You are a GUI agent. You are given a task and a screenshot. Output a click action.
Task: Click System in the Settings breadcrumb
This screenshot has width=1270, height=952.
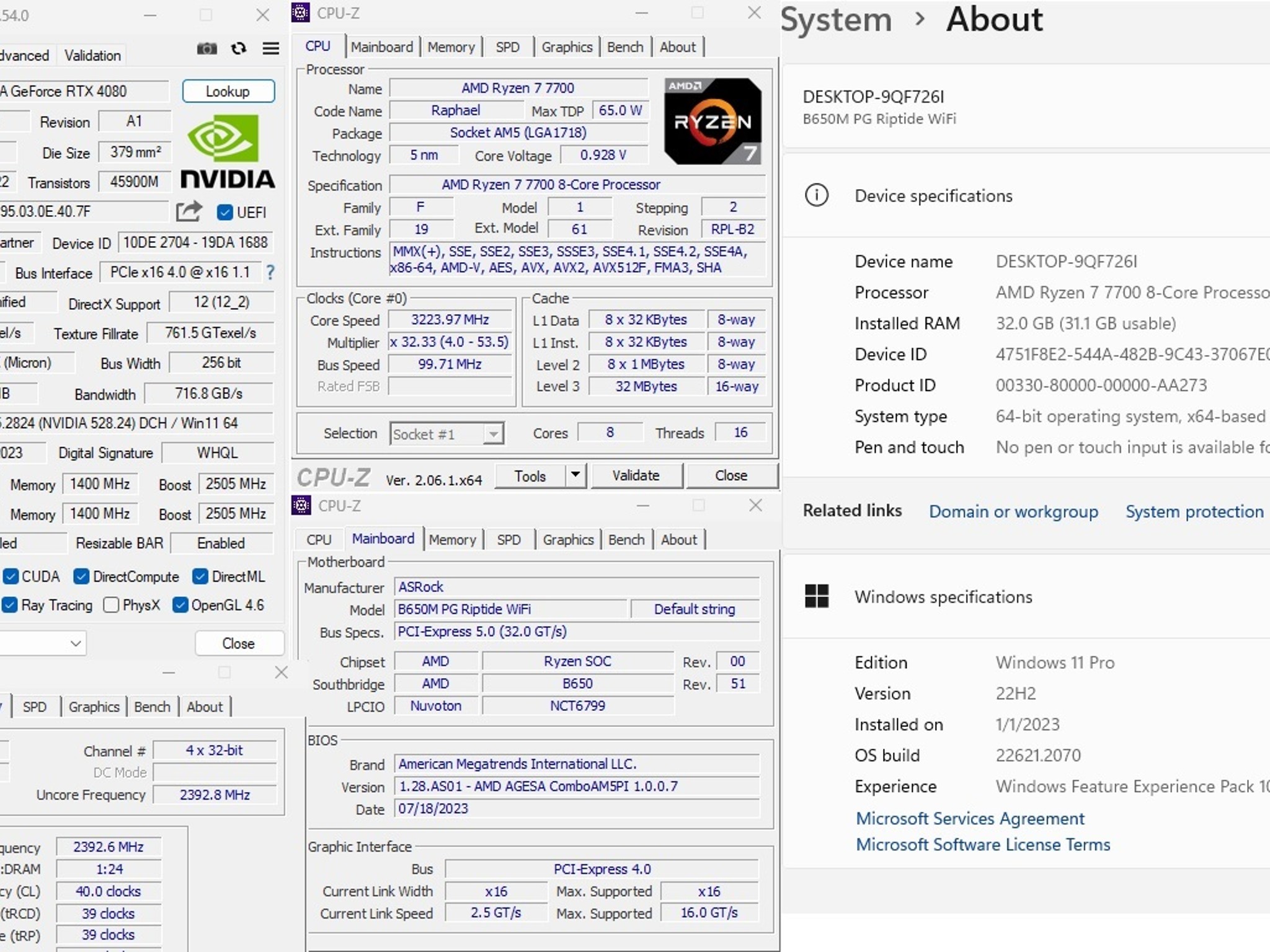coord(836,19)
